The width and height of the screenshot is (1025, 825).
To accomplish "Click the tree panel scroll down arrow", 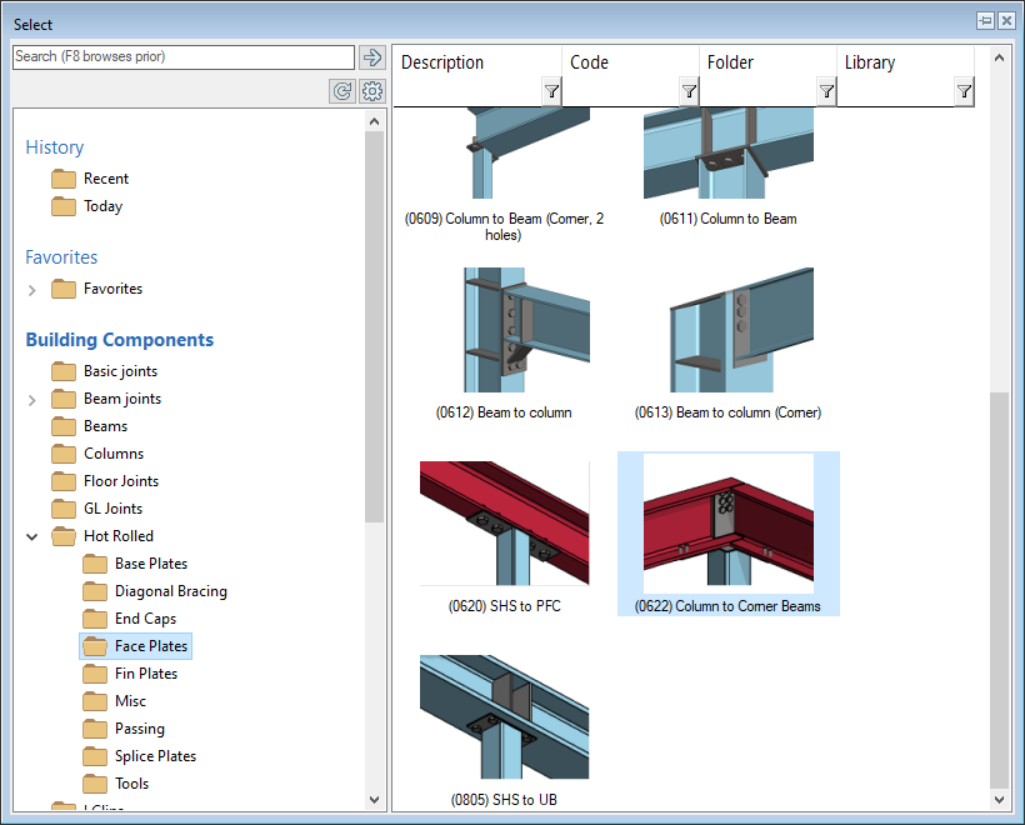I will [x=375, y=800].
